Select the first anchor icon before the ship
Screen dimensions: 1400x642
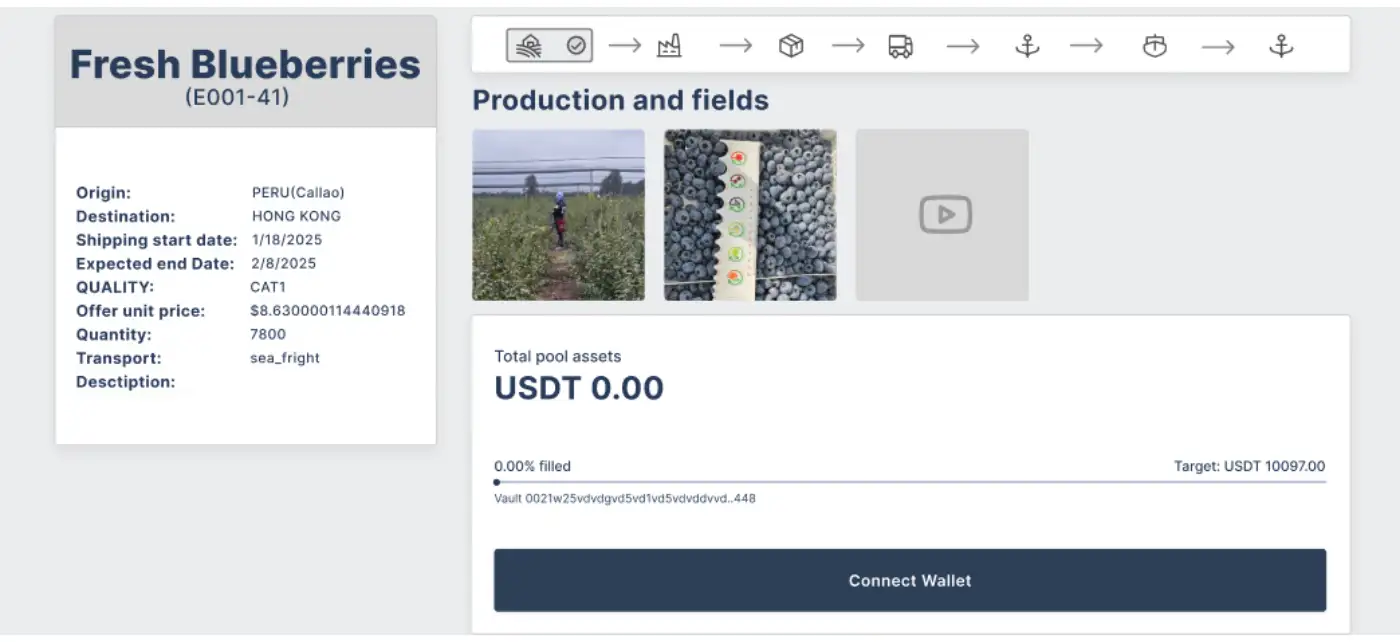tap(1027, 46)
